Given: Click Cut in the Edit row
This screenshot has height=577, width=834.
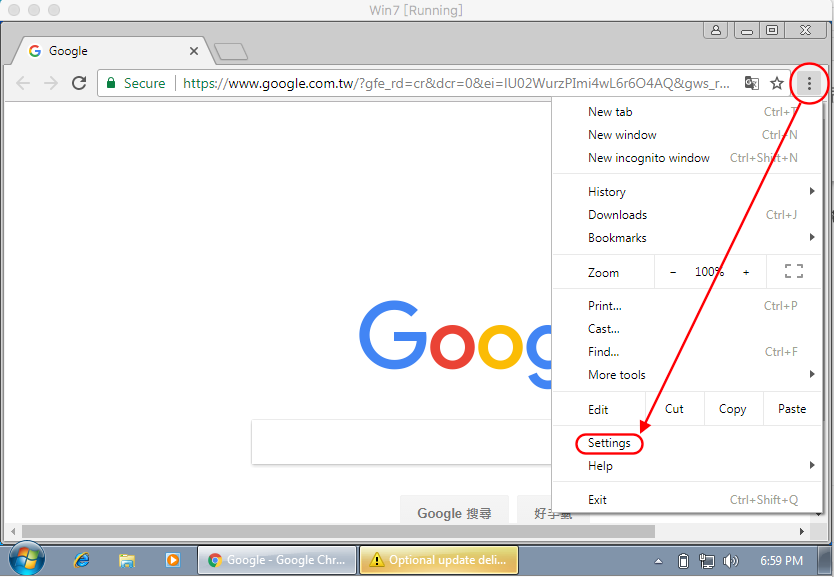Looking at the screenshot, I should coord(674,408).
